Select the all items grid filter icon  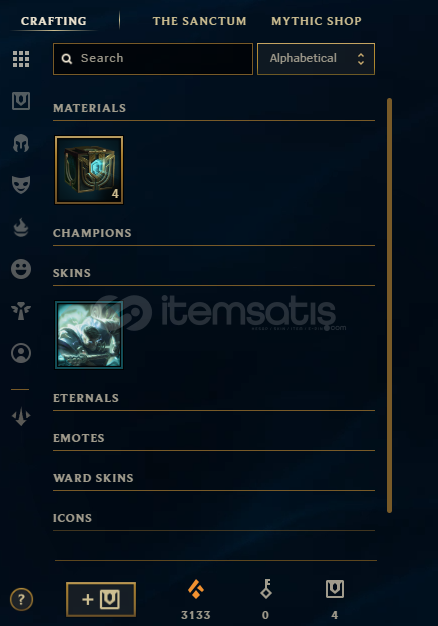pos(21,59)
